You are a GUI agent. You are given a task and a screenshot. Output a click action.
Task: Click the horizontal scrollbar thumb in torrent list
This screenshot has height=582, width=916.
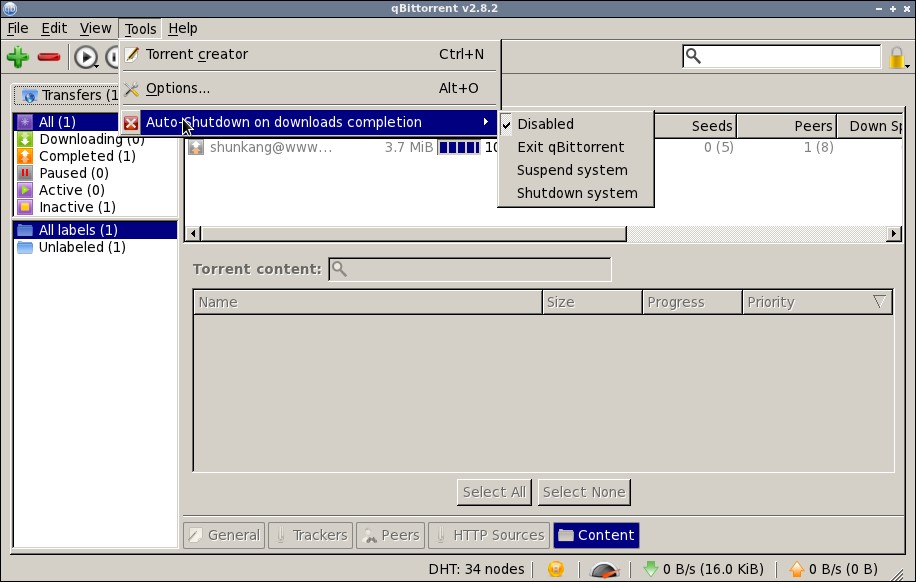click(414, 234)
